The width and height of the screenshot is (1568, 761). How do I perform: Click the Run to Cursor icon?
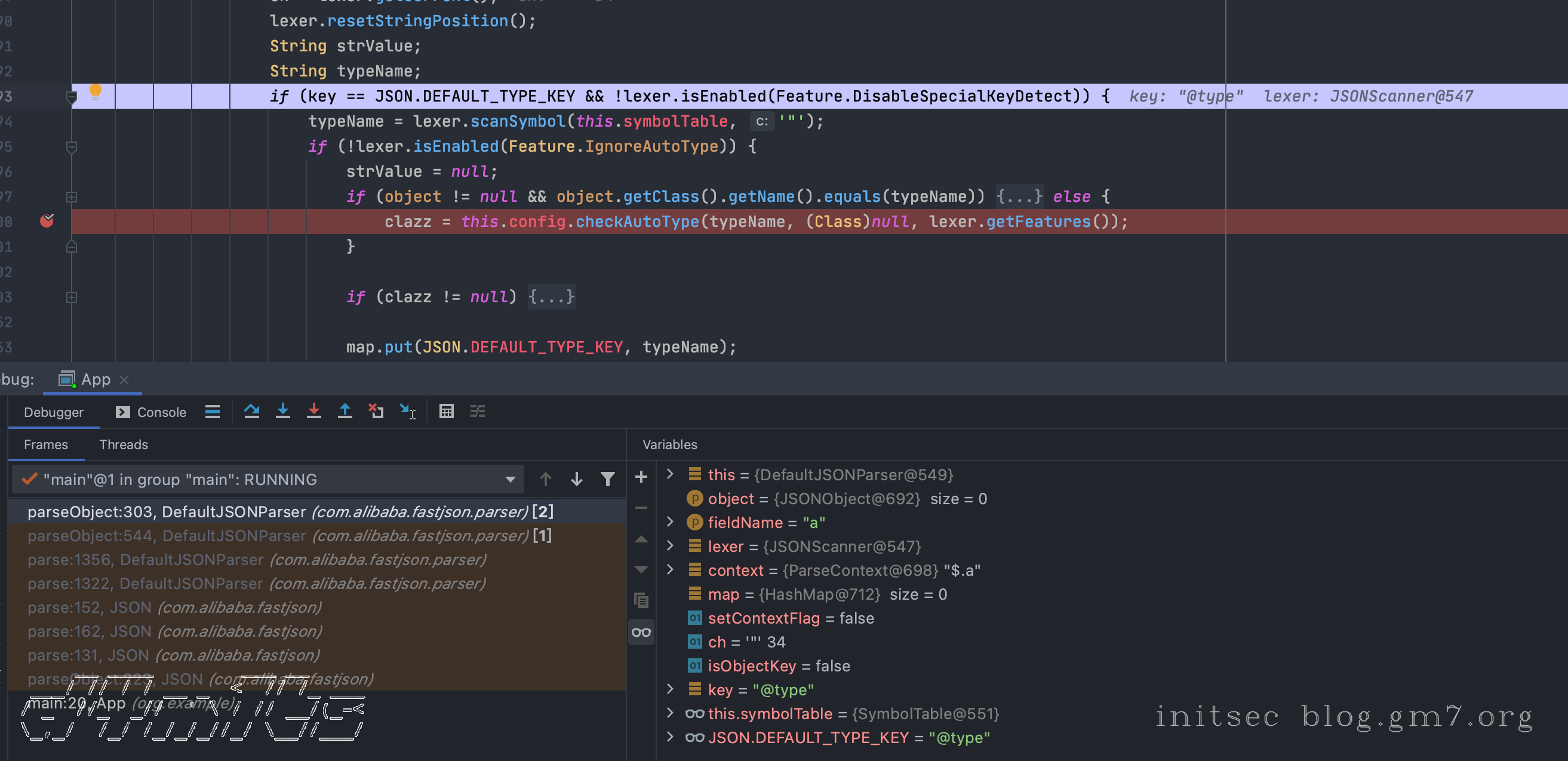pos(407,412)
